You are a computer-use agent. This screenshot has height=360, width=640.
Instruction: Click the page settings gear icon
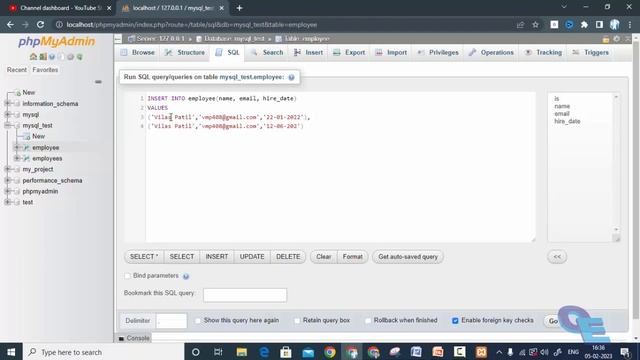pos(617,39)
